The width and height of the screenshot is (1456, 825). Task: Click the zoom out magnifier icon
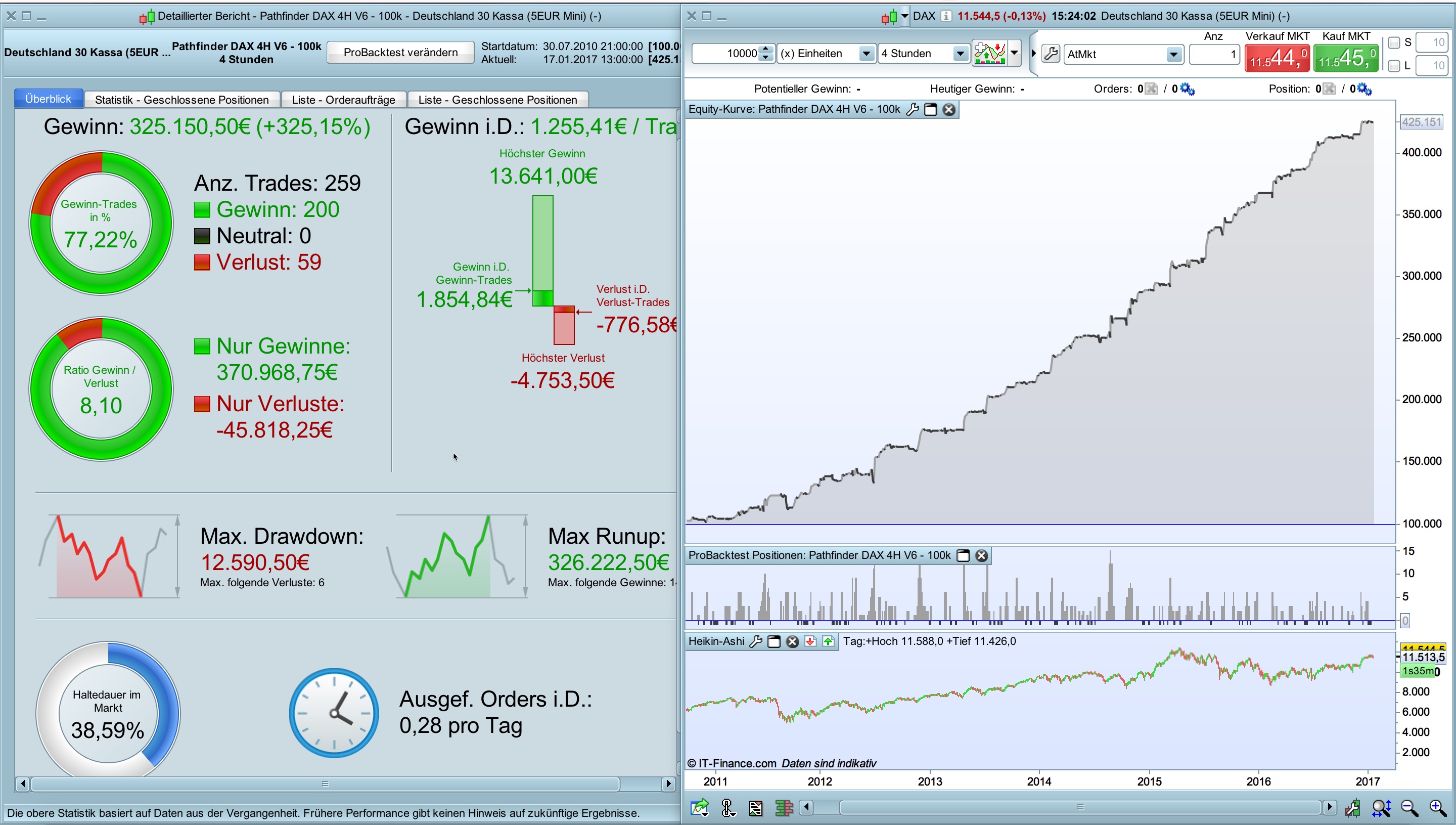1409,807
